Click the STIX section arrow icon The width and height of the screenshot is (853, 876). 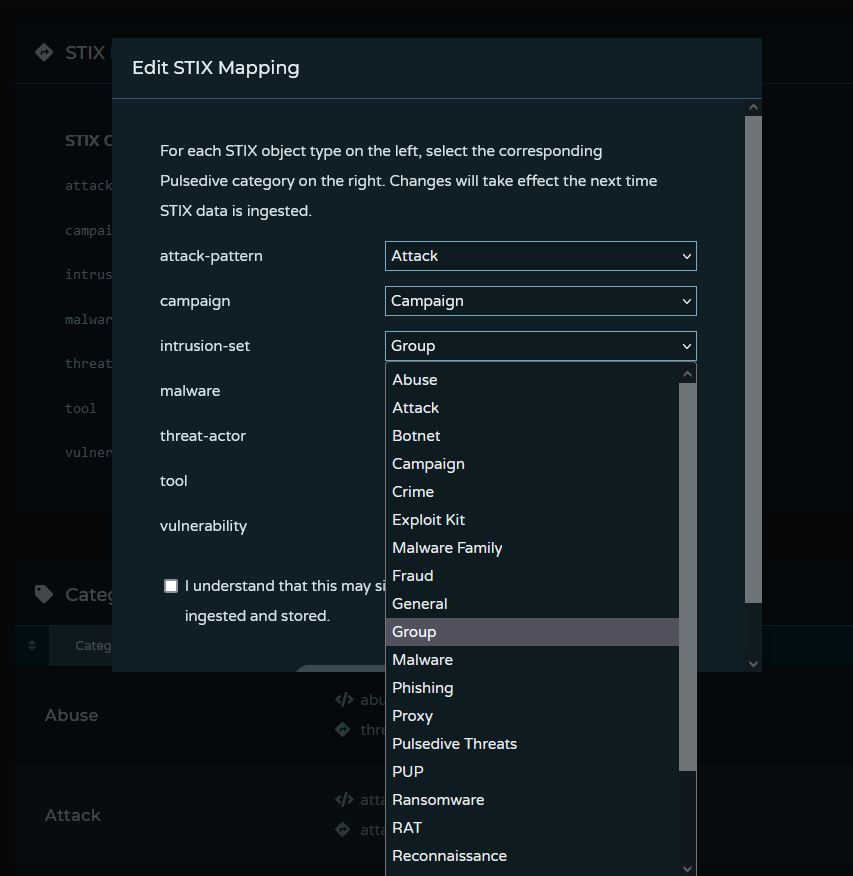pos(44,53)
